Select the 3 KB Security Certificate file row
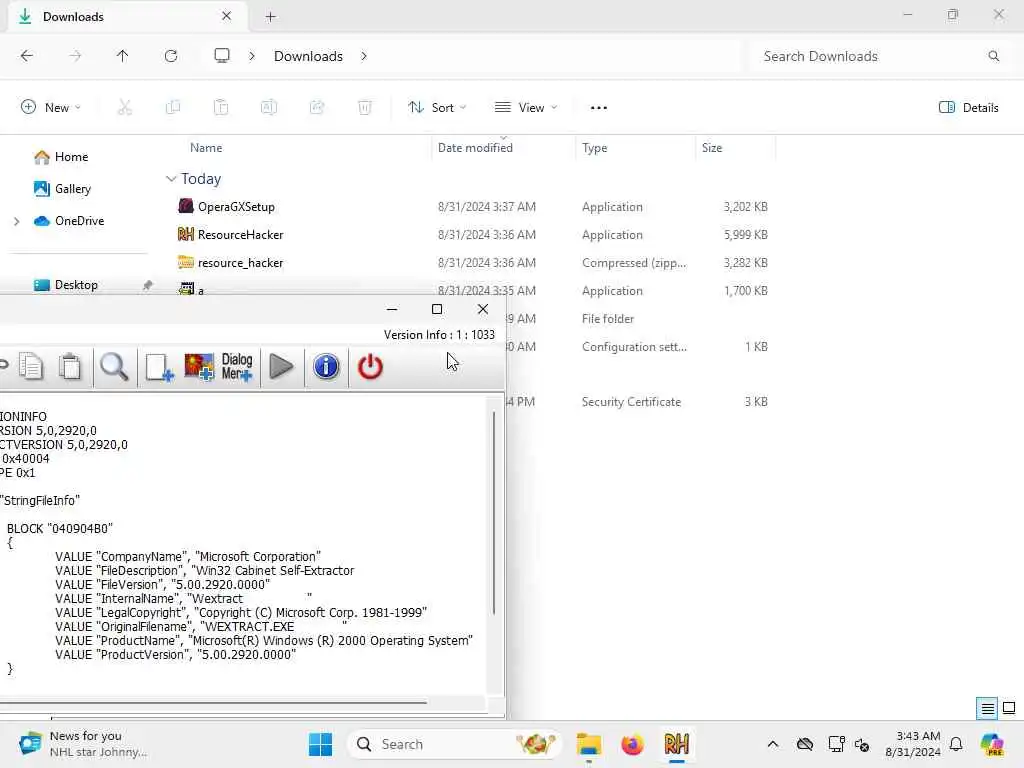1024x768 pixels. 640,402
